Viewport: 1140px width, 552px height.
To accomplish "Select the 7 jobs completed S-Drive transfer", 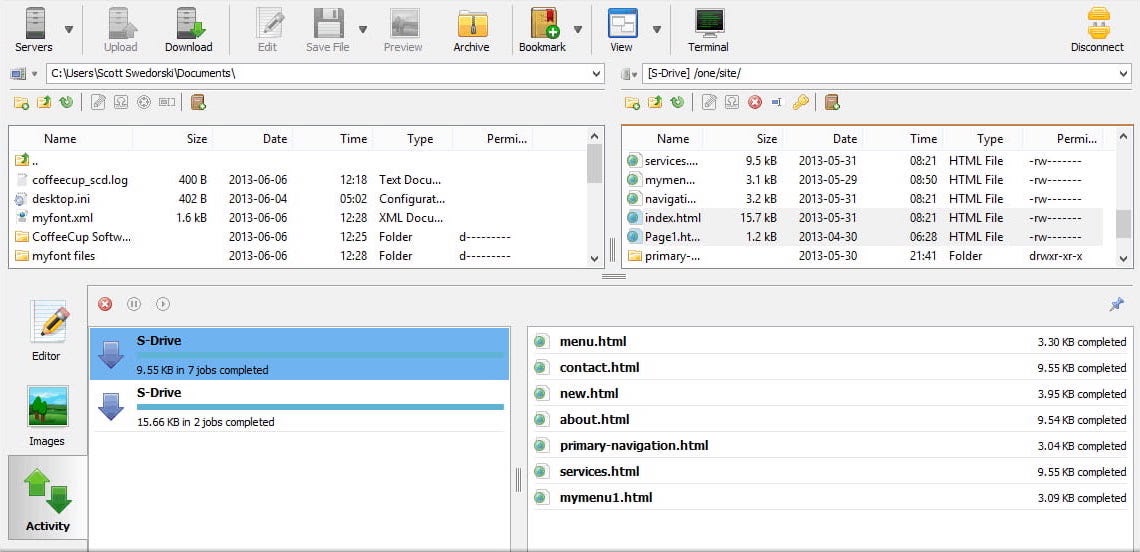I will 299,353.
